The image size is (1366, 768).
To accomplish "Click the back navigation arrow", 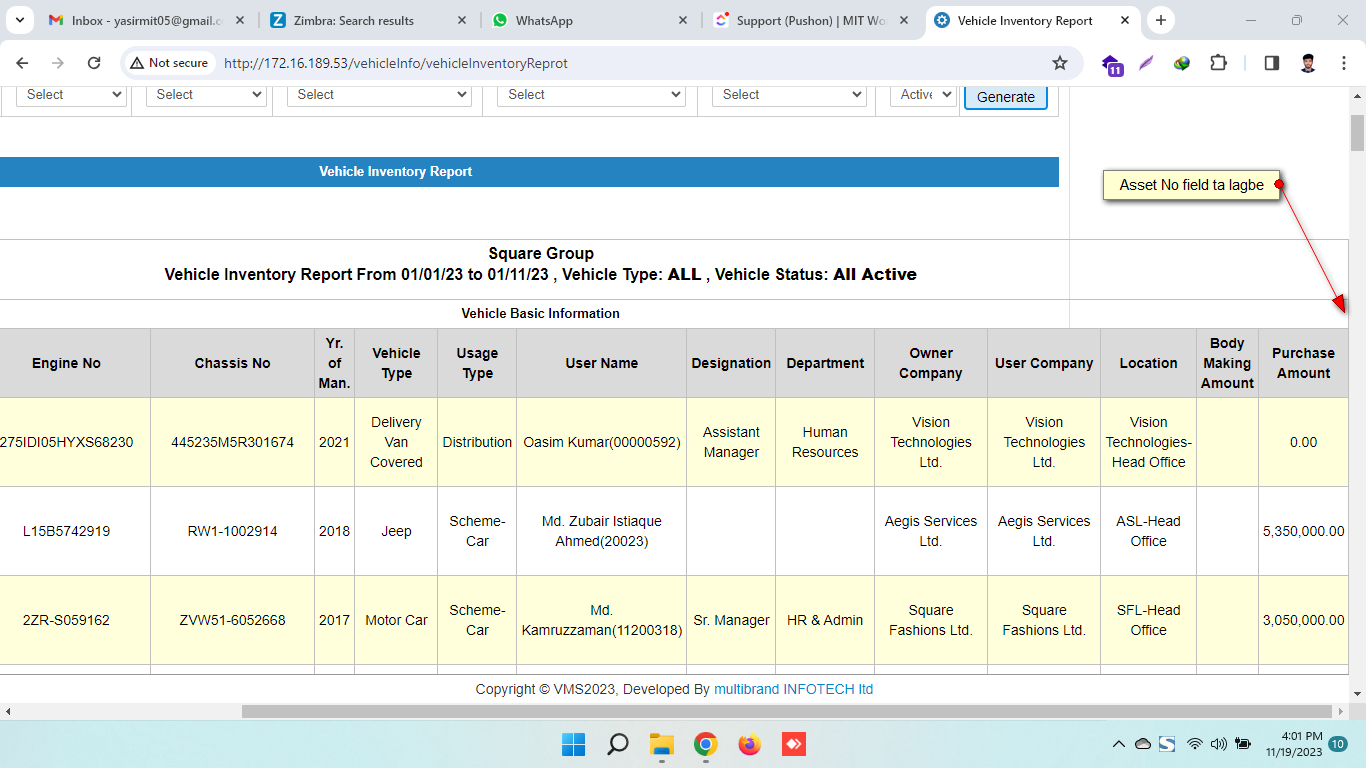I will 23,63.
